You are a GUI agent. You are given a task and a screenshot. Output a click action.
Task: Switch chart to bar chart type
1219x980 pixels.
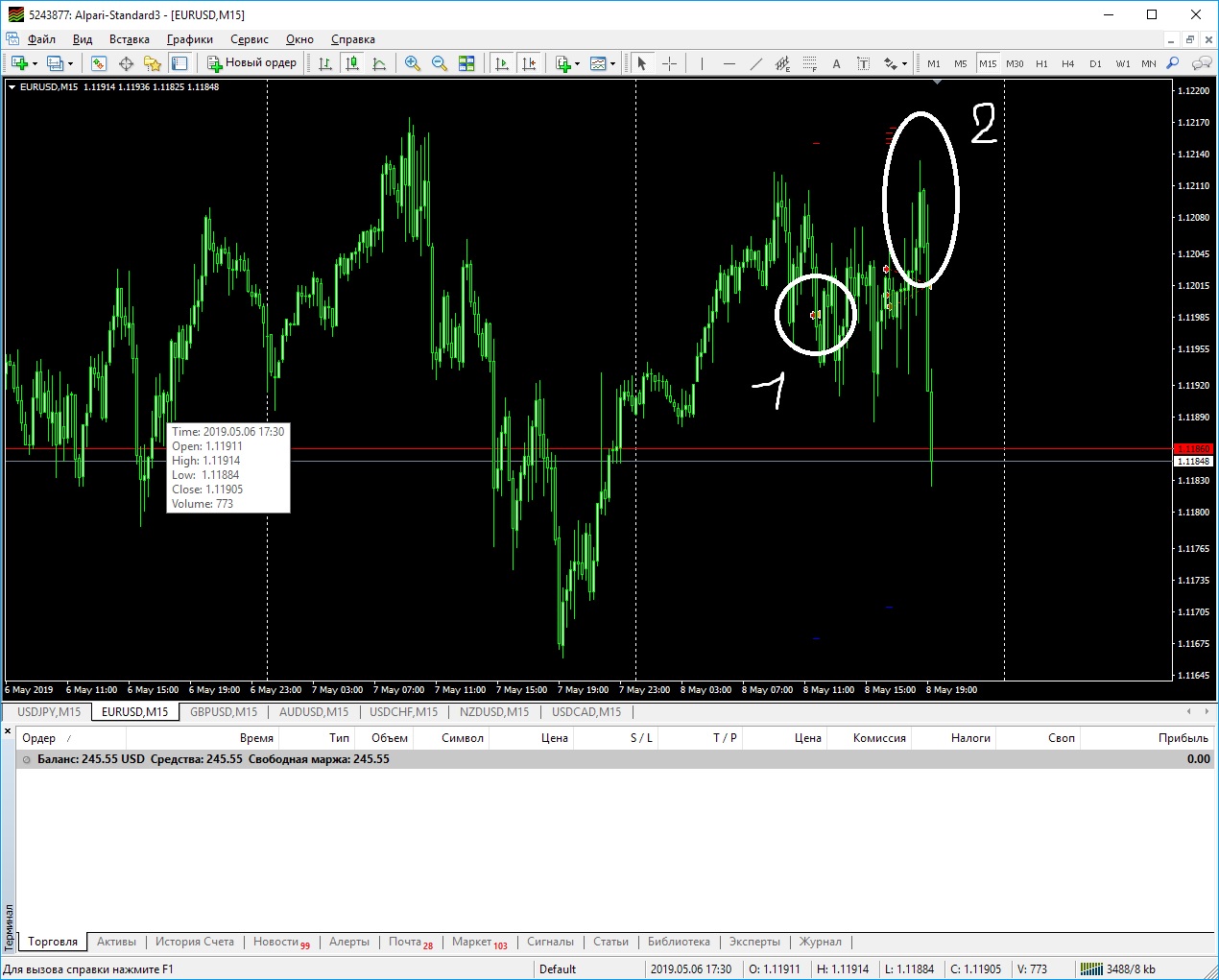point(325,63)
